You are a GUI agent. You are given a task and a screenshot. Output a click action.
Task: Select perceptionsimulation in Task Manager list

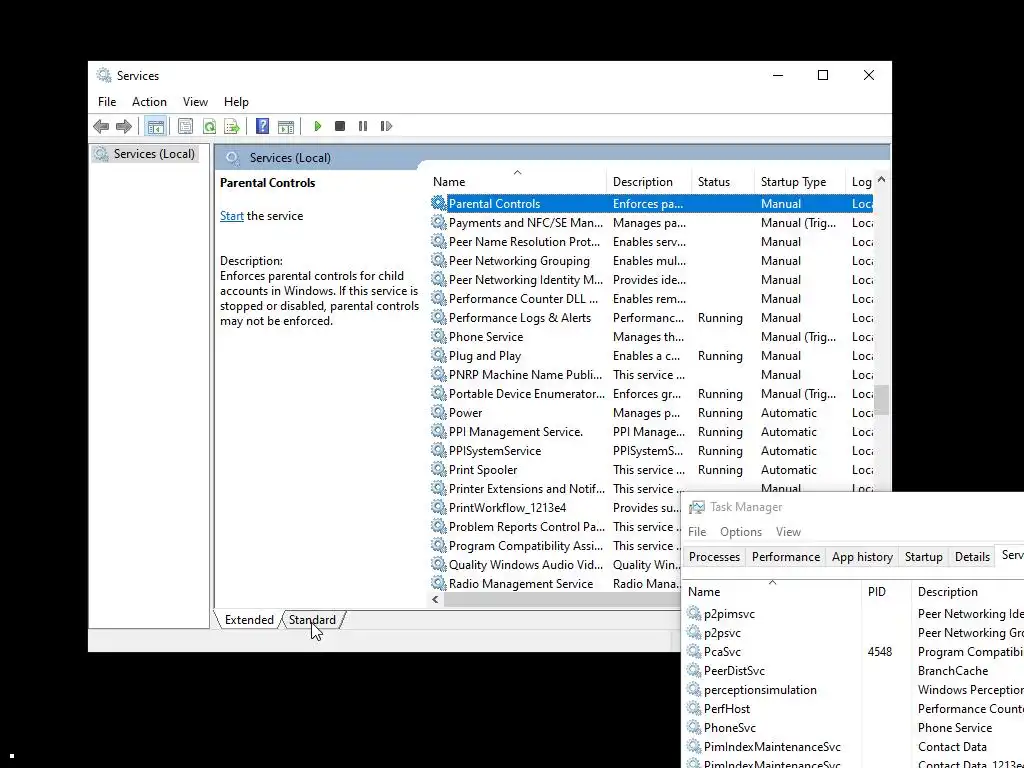(854, 690)
